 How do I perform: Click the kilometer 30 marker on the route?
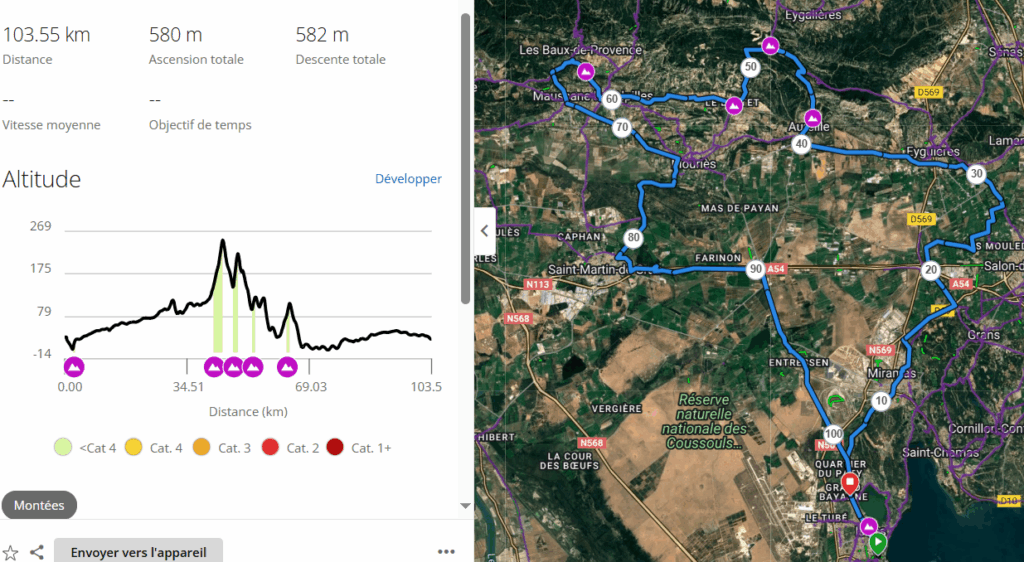pos(976,173)
